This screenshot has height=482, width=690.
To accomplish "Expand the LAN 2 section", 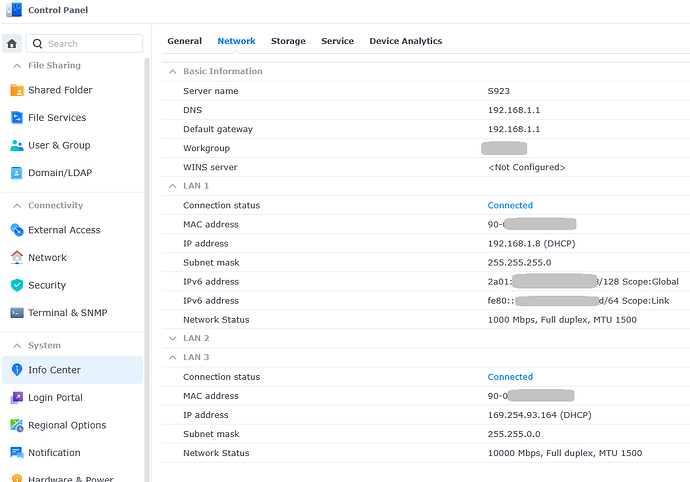I will [172, 339].
